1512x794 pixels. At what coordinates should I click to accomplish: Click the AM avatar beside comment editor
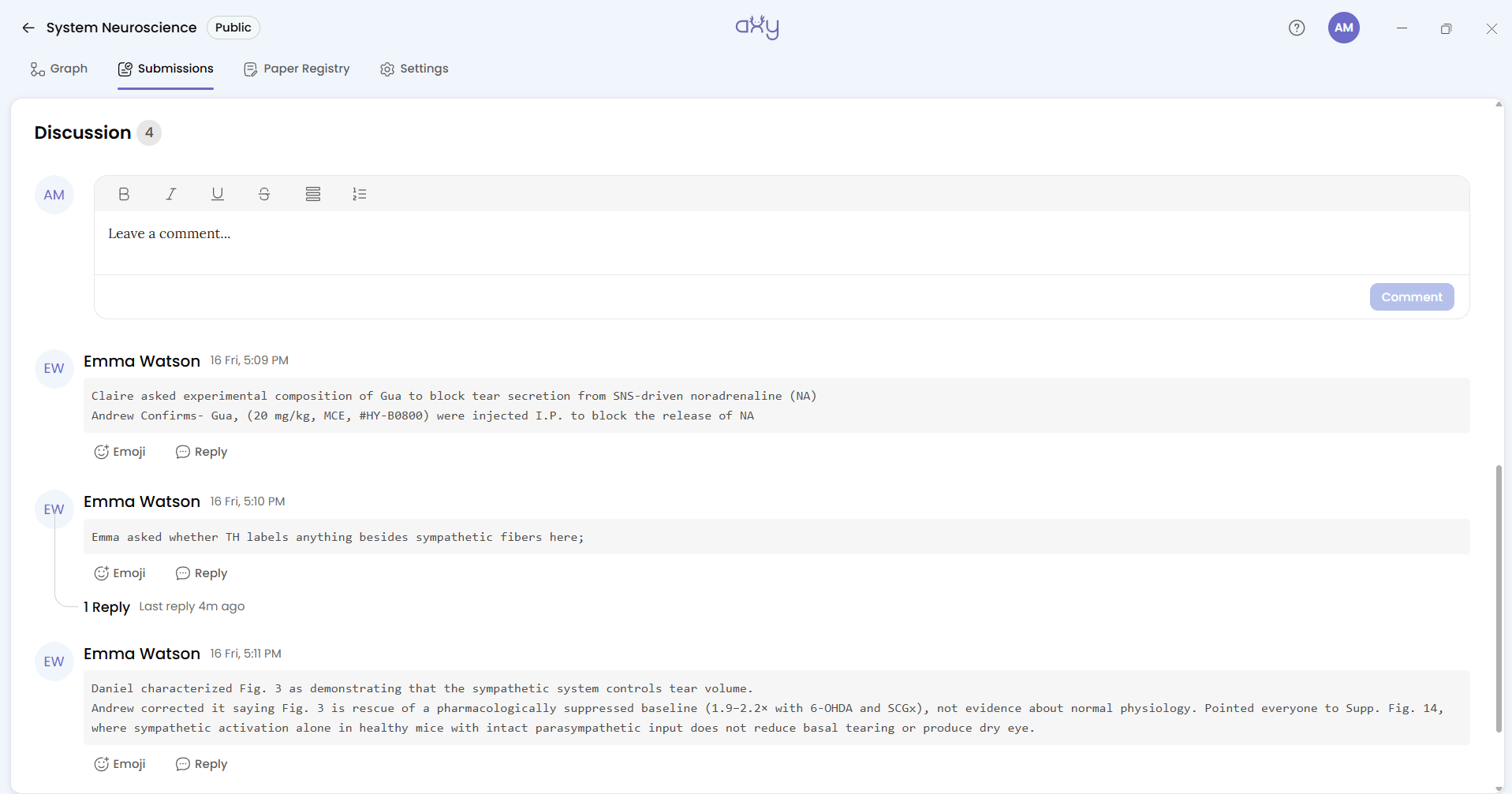(x=54, y=195)
